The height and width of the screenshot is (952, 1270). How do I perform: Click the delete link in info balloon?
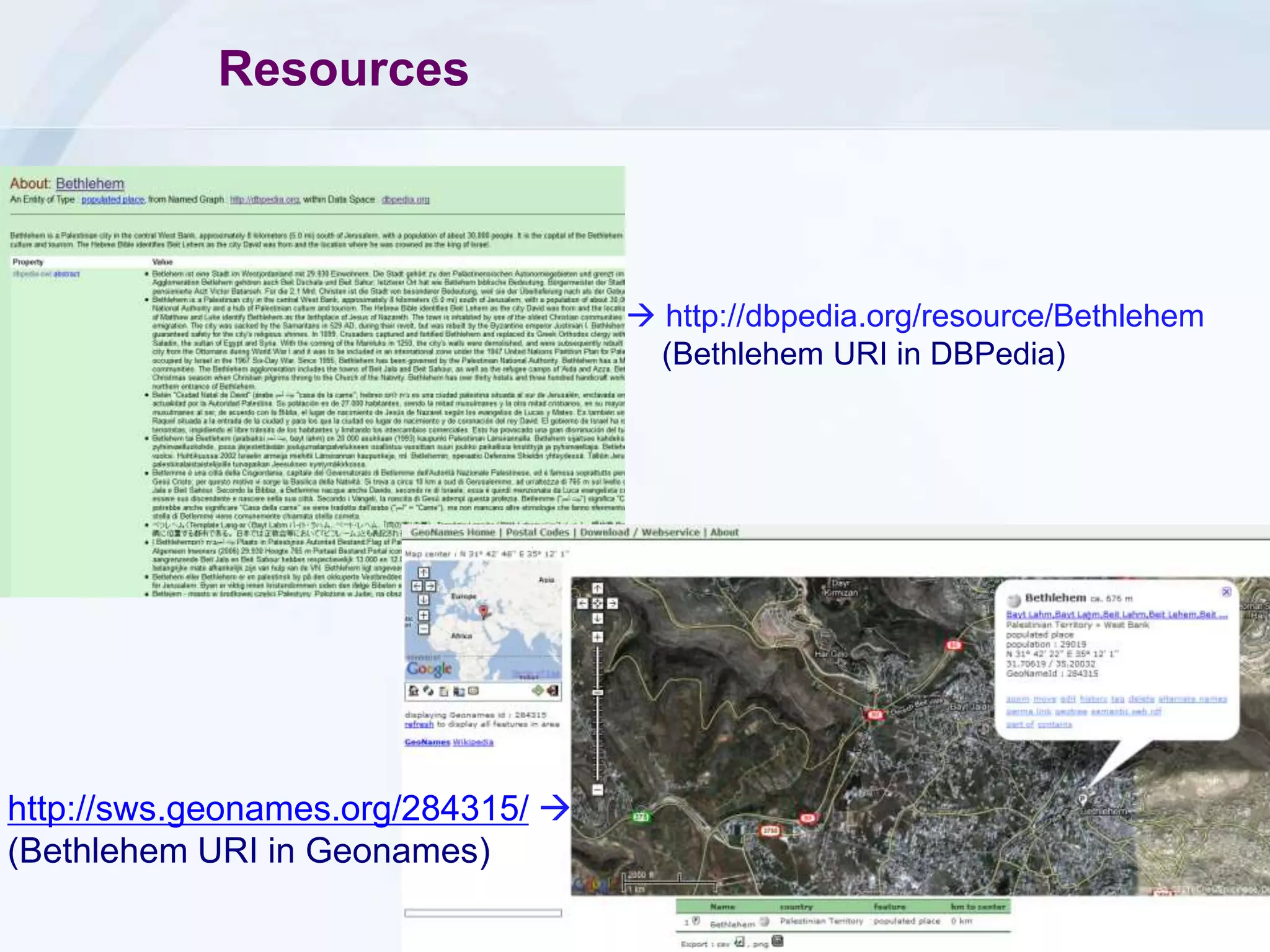1141,699
